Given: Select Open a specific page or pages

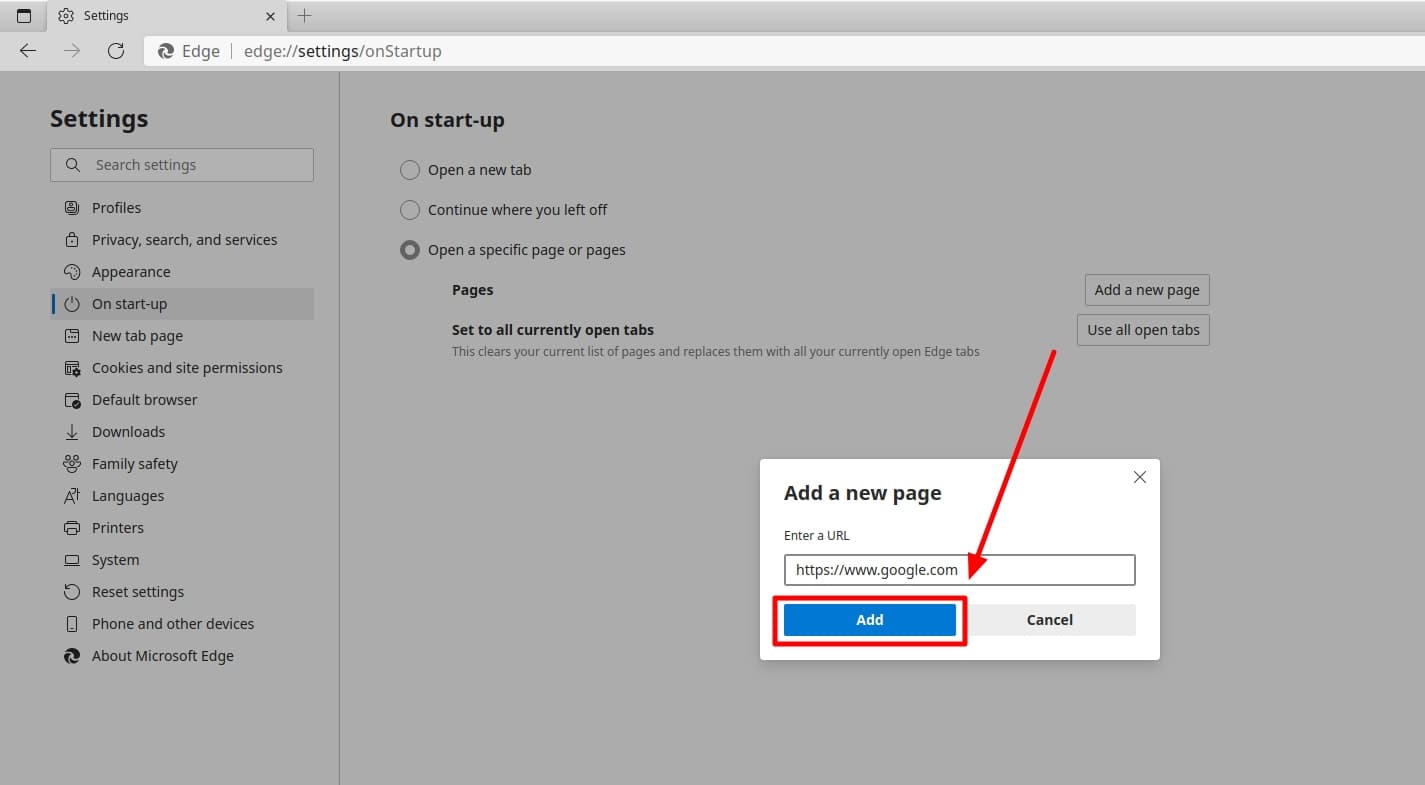Looking at the screenshot, I should [x=410, y=250].
